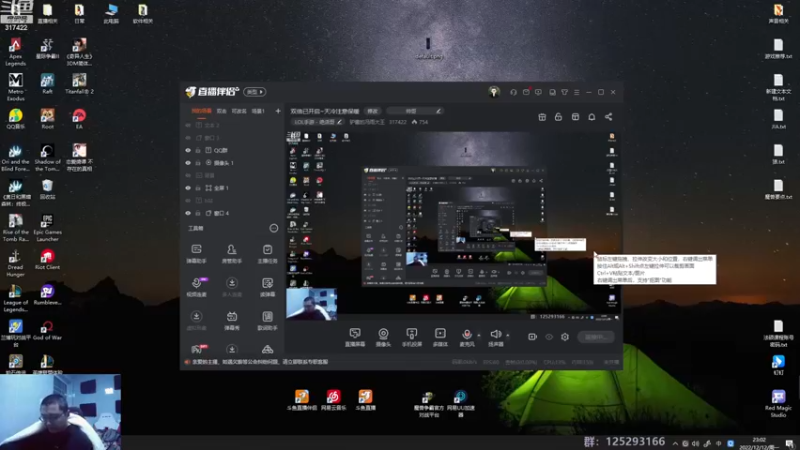Select the first scene tab highlighted orange
Image resolution: width=800 pixels, height=450 pixels.
(201, 111)
